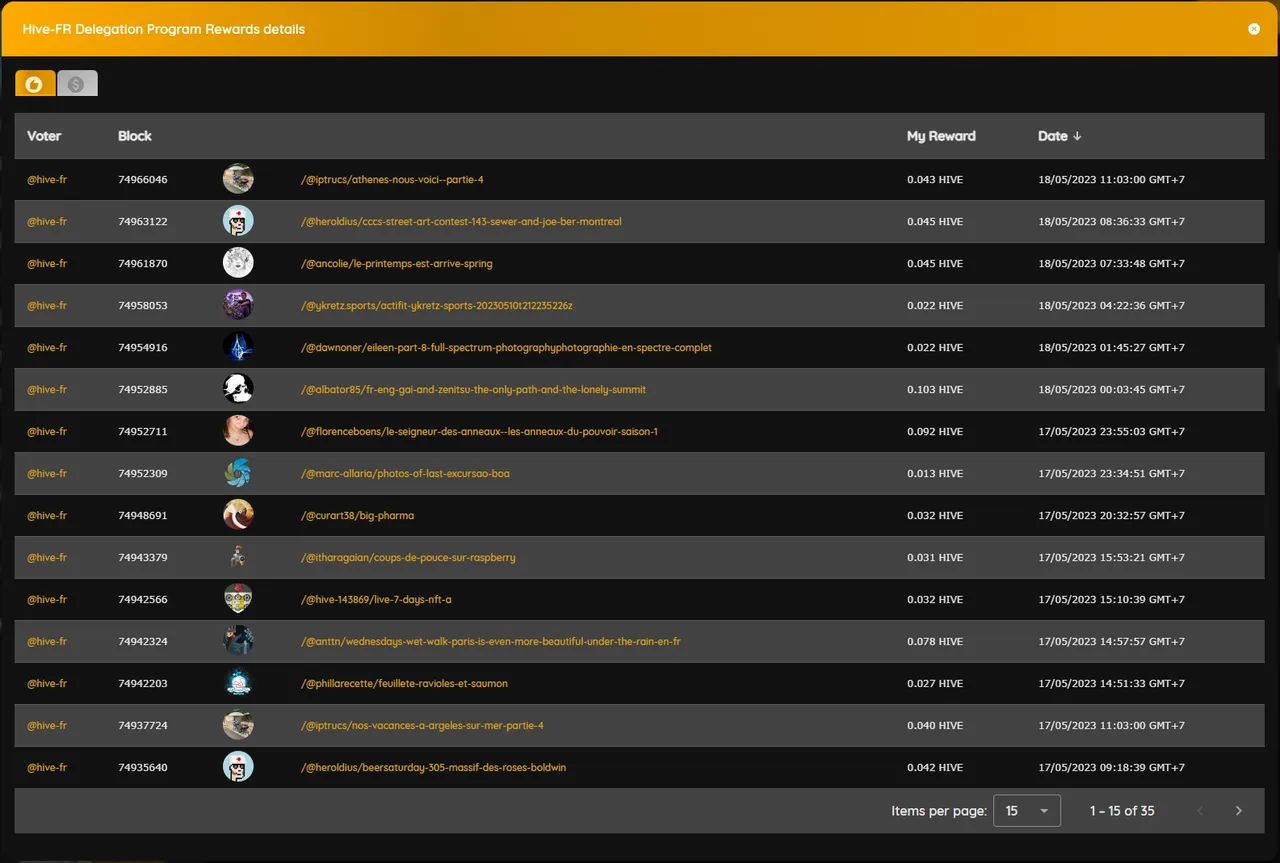
Task: Open florenceboens avatar icon
Action: tap(238, 431)
